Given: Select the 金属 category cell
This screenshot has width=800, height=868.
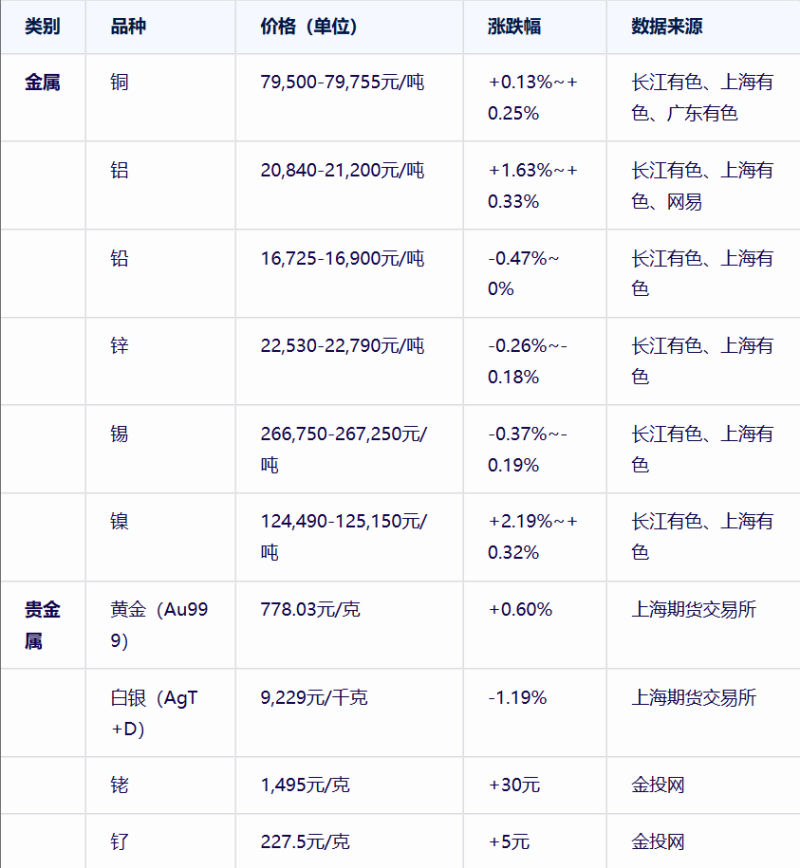Looking at the screenshot, I should point(42,82).
